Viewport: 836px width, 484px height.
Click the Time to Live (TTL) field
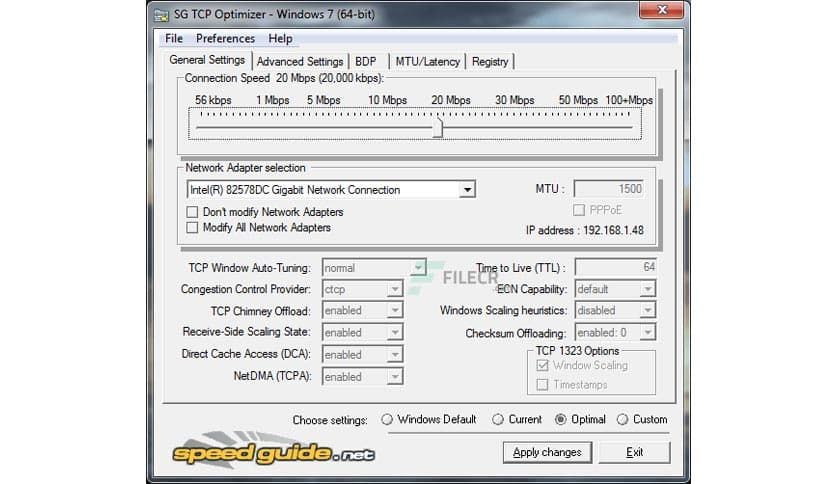[x=615, y=267]
